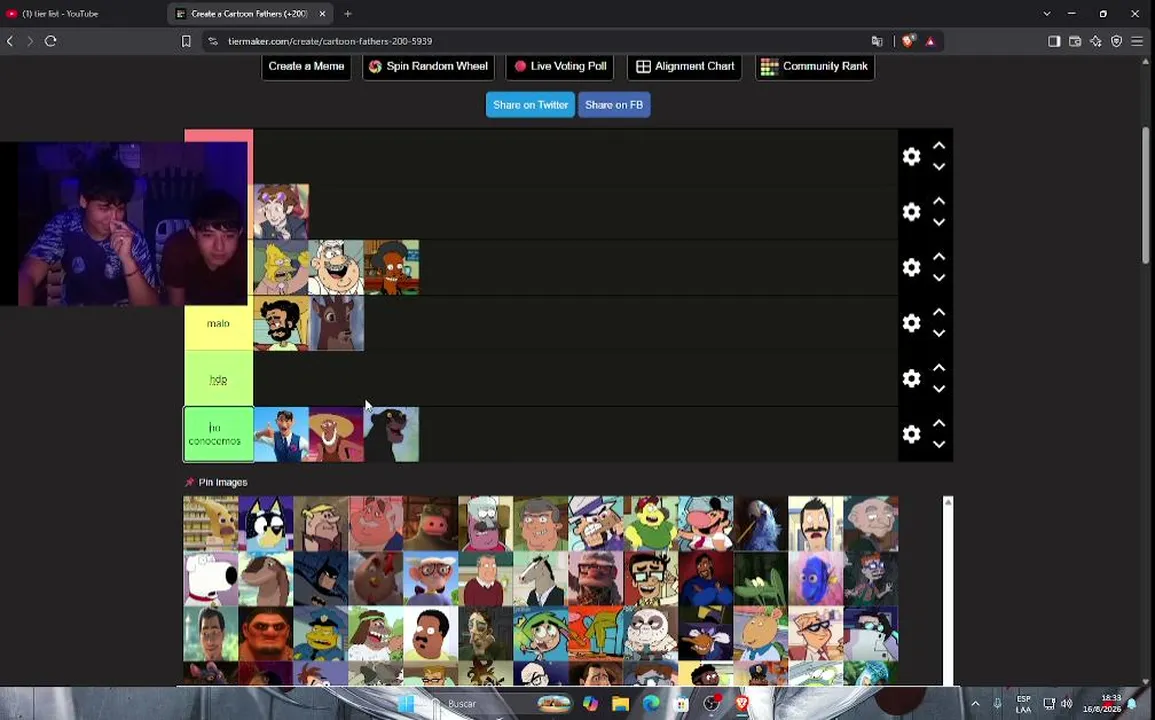Open settings gear for the brown-haired character row

tap(911, 212)
